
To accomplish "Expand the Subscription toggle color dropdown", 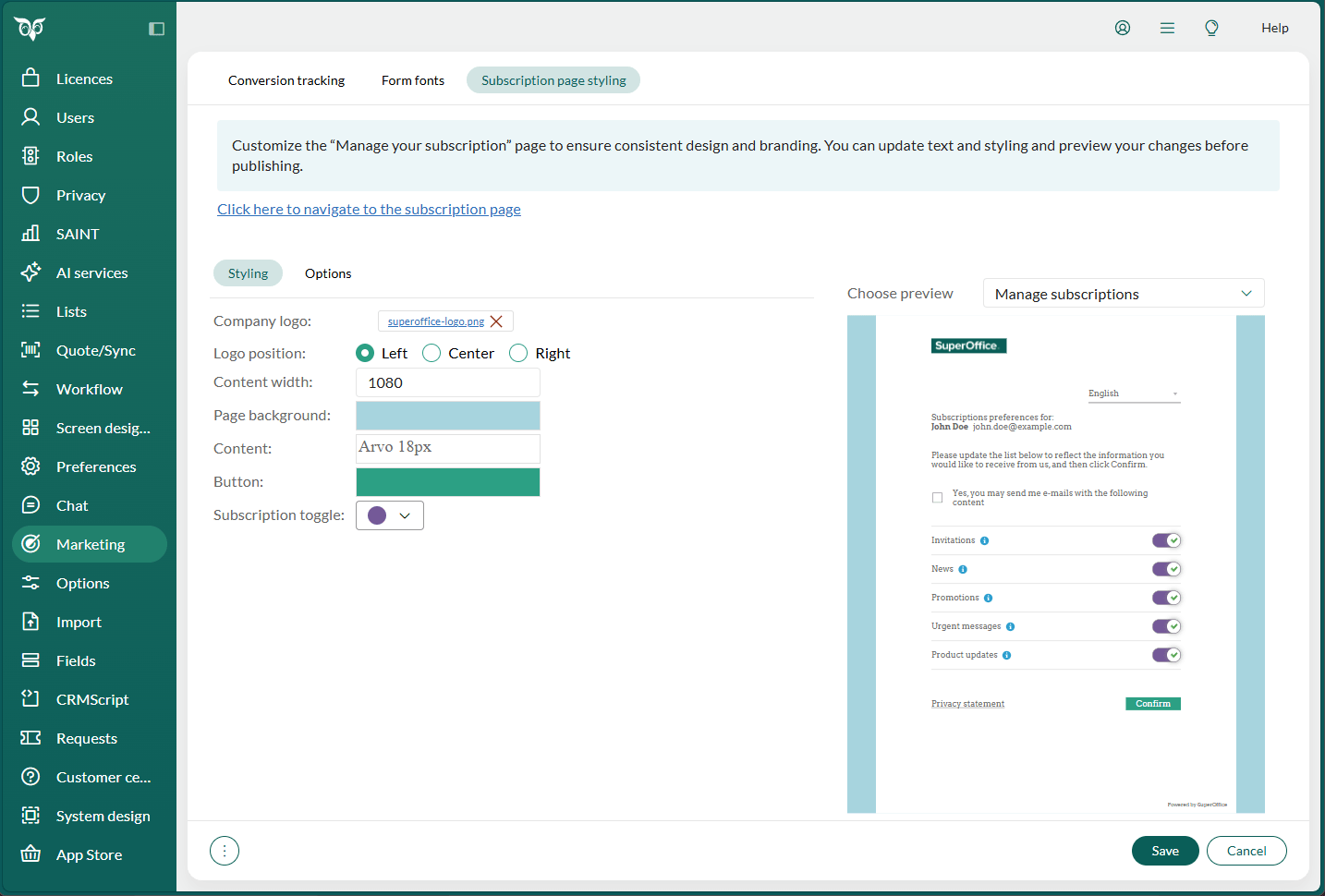I will coord(390,515).
